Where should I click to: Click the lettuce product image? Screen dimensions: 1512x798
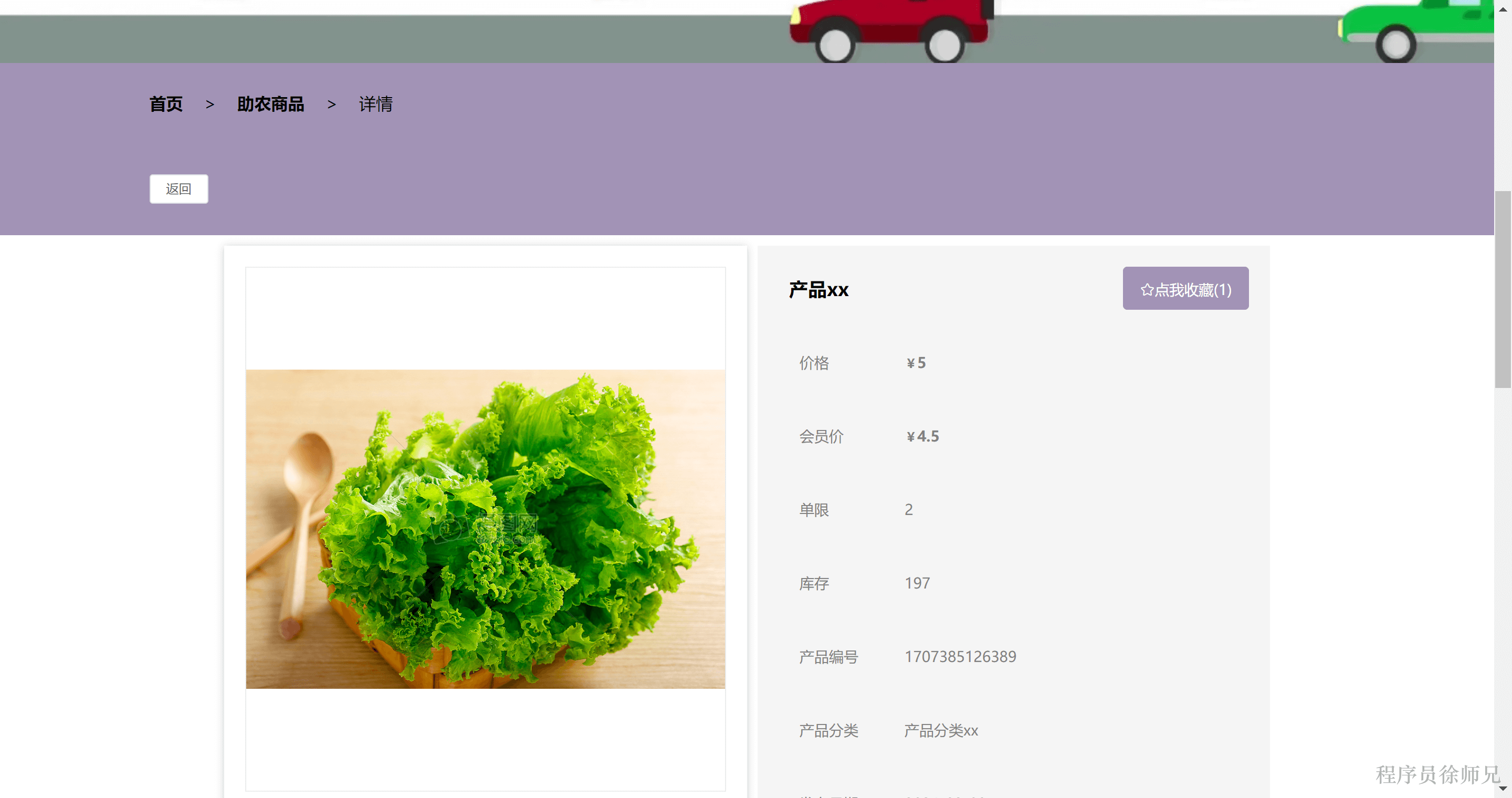click(x=485, y=528)
